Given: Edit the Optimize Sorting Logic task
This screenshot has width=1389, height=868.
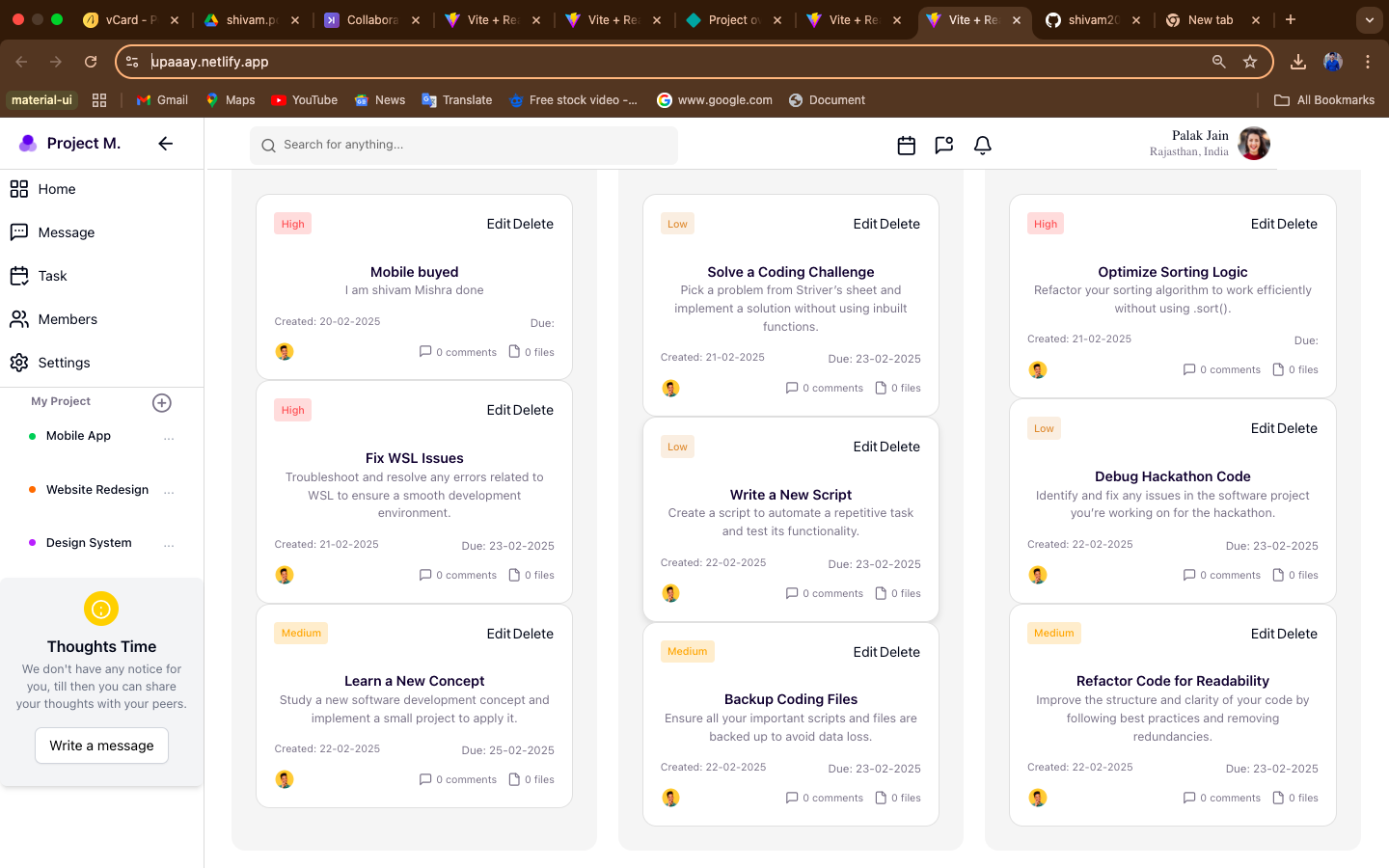Looking at the screenshot, I should (1263, 224).
